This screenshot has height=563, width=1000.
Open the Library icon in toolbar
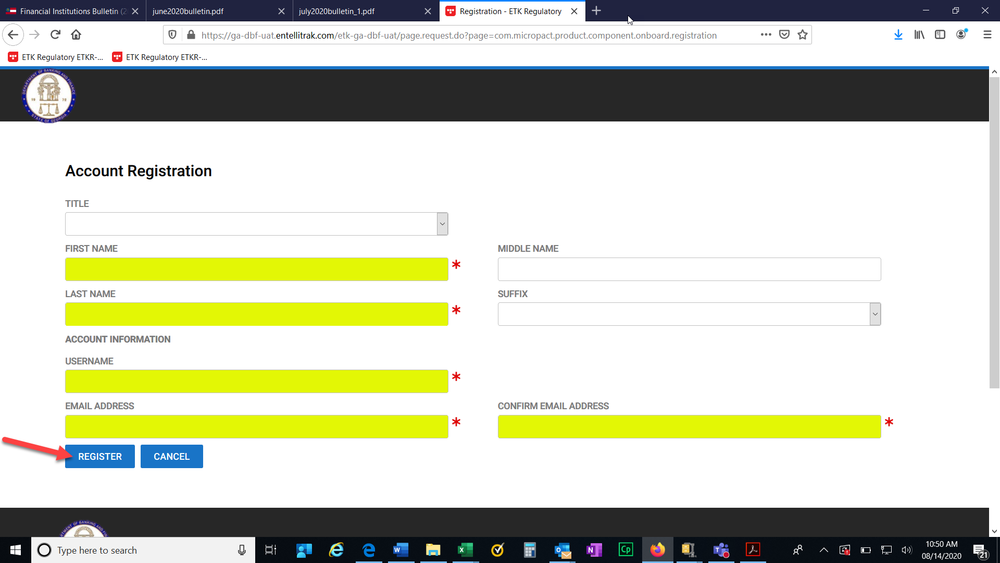click(x=919, y=34)
